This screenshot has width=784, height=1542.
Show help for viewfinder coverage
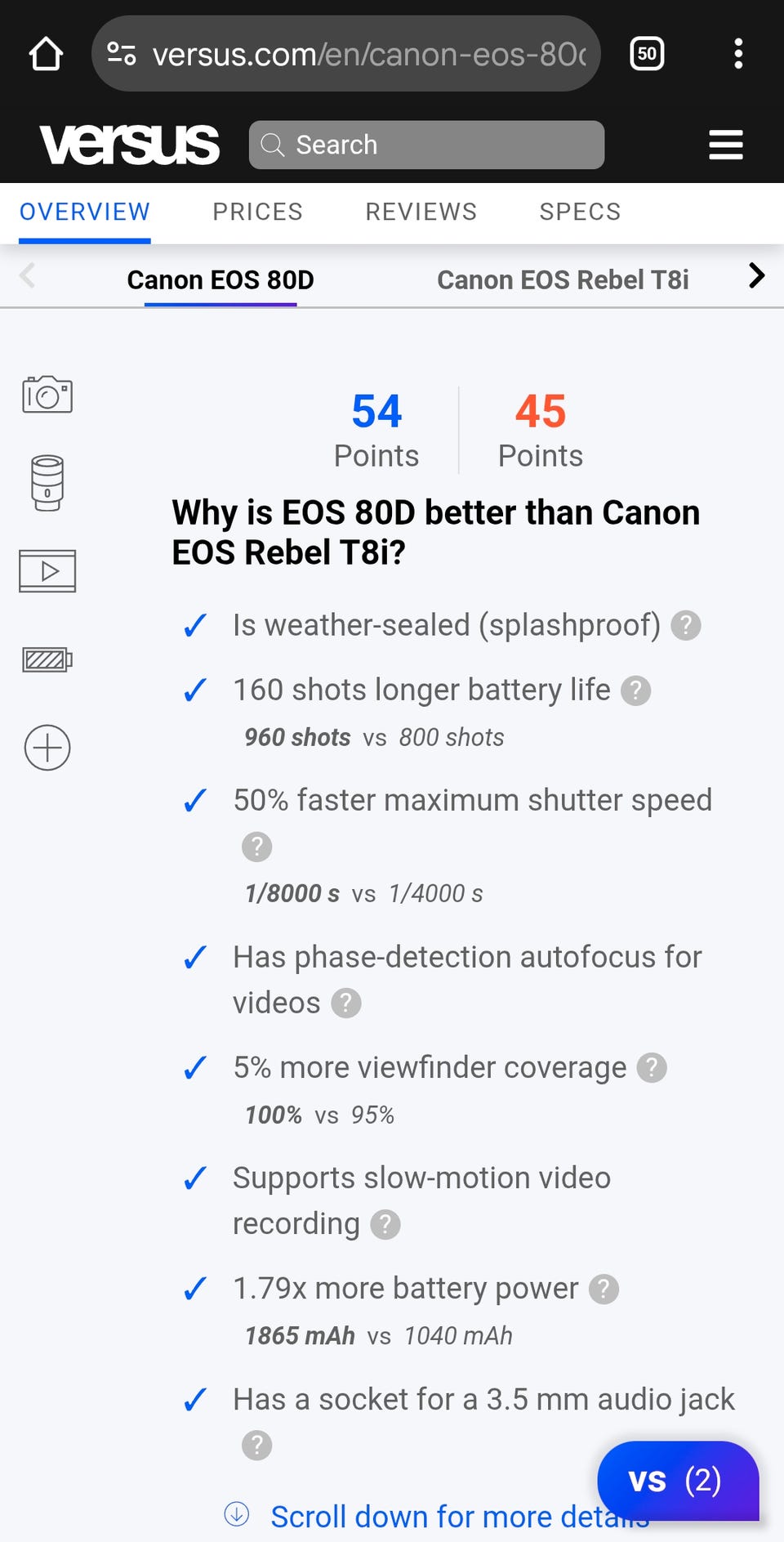[652, 1068]
